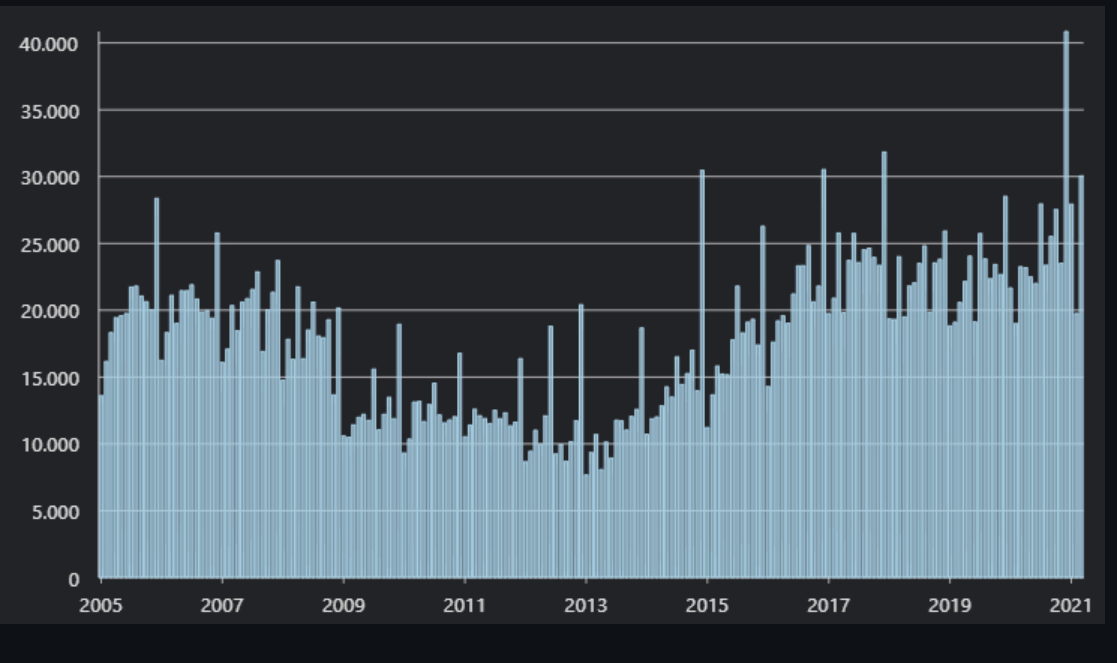Viewport: 1117px width, 663px height.
Task: Click the spike bar just before the 2017 tick
Action: tap(823, 380)
